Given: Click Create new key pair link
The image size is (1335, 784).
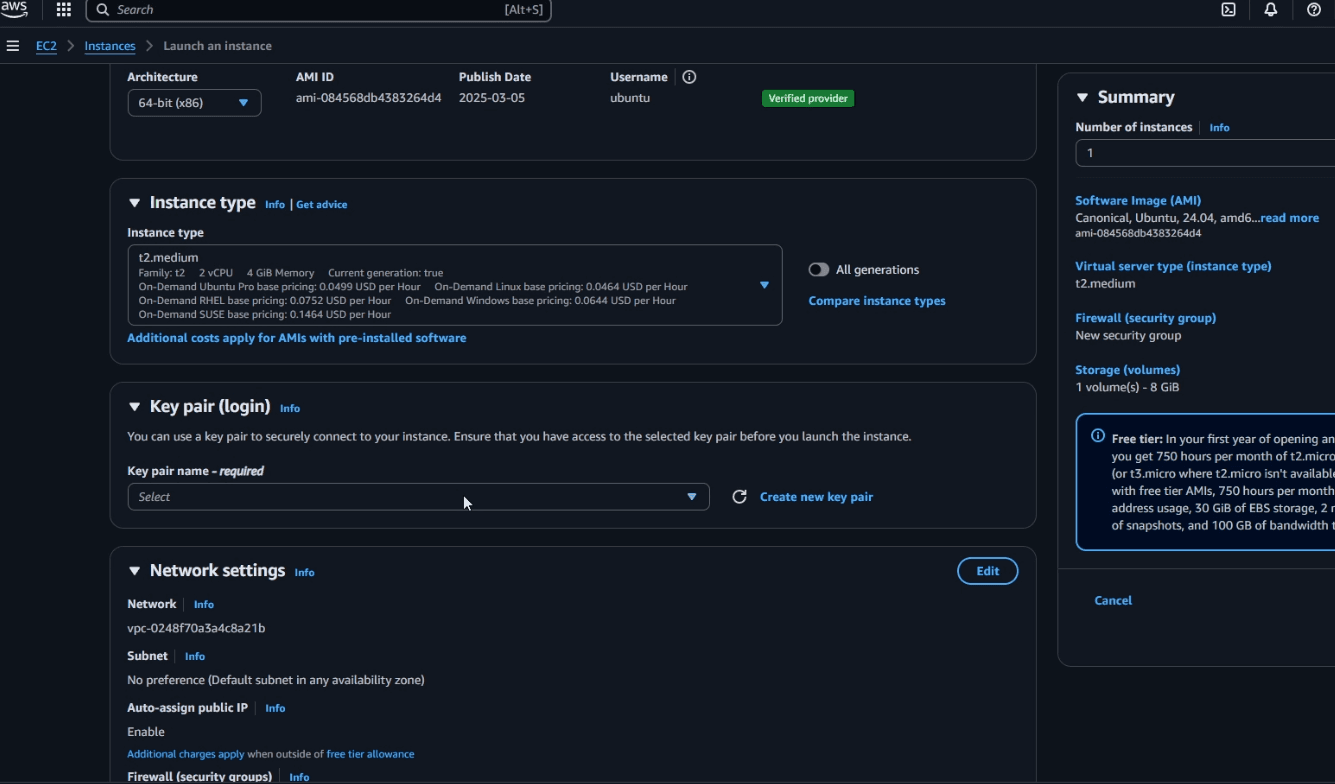Looking at the screenshot, I should [816, 497].
